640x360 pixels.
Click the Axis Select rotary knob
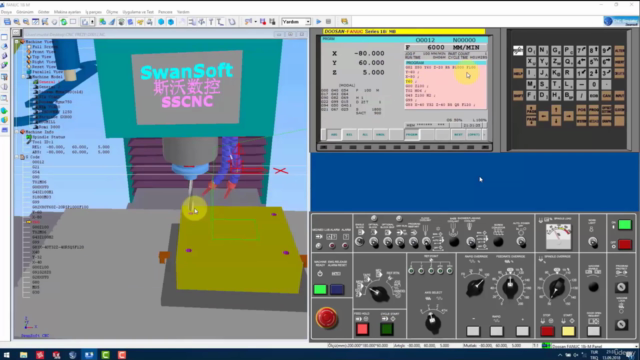tap(432, 322)
